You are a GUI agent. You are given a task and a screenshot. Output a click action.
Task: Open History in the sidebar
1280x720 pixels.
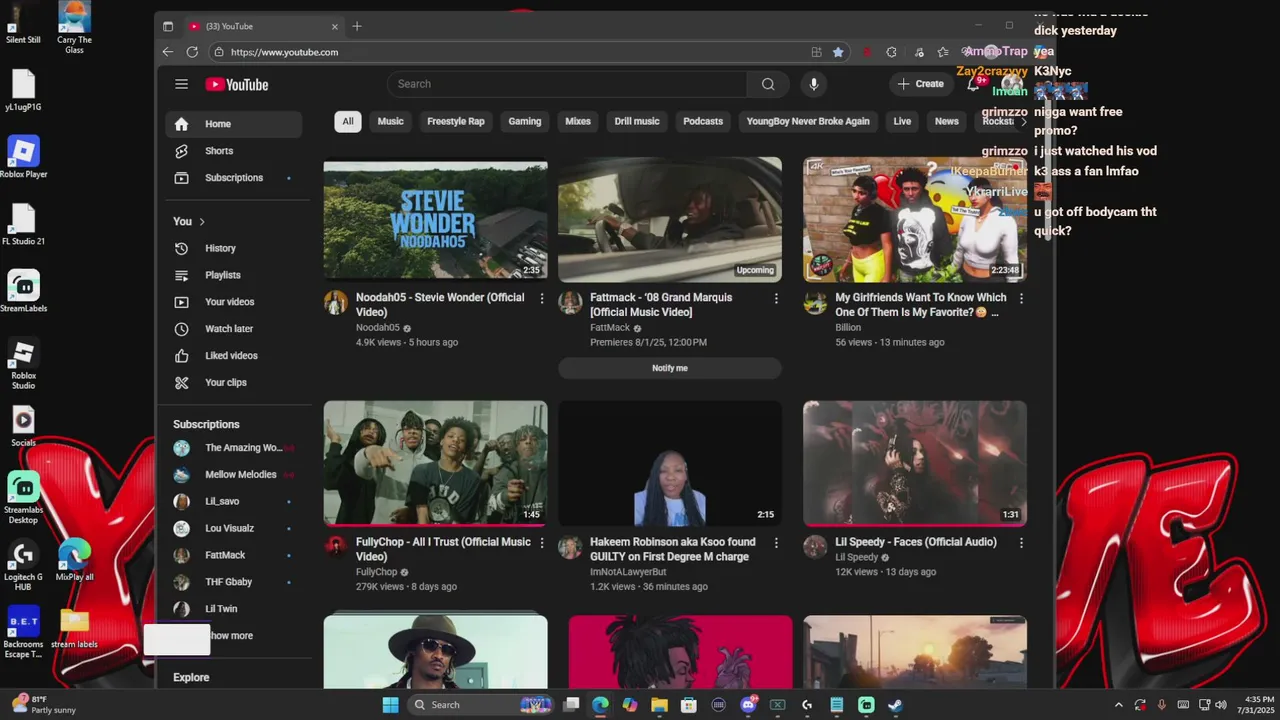[x=234, y=248]
